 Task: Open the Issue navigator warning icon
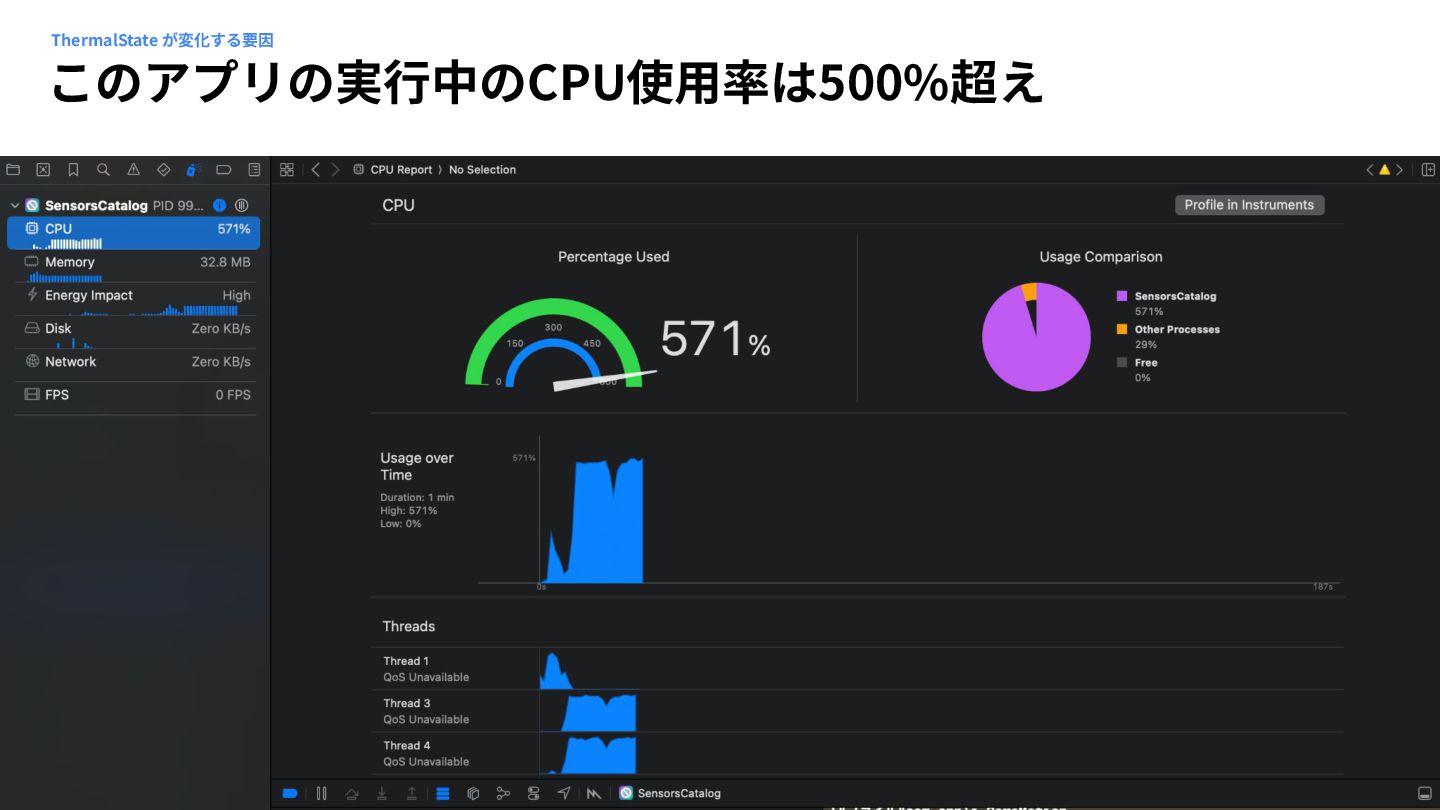click(133, 170)
